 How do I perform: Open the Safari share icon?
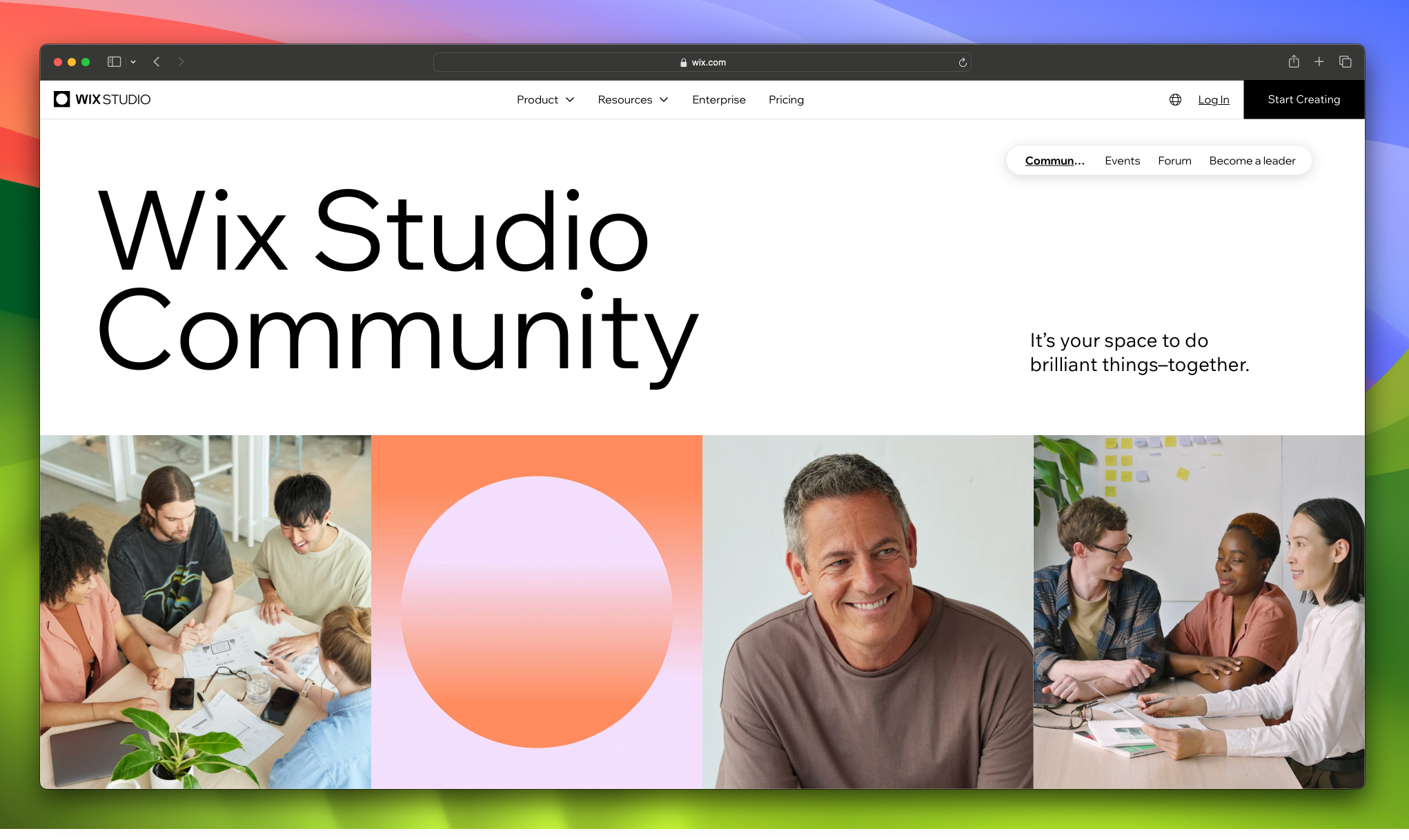click(x=1294, y=61)
